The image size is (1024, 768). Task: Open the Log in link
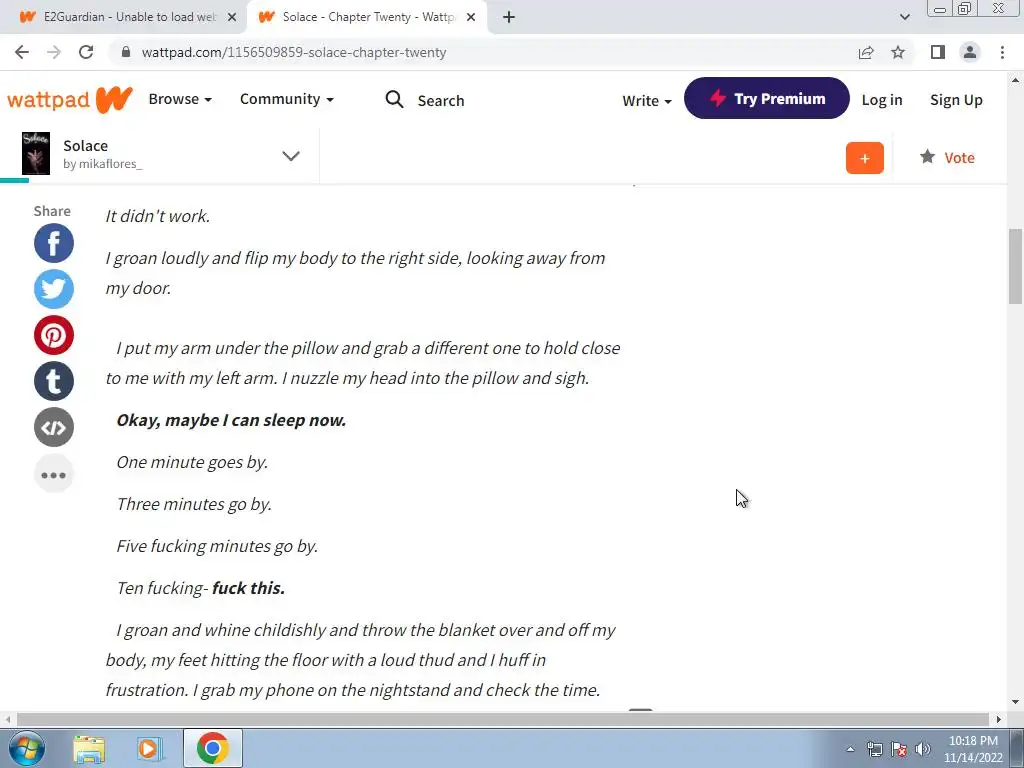(x=882, y=100)
